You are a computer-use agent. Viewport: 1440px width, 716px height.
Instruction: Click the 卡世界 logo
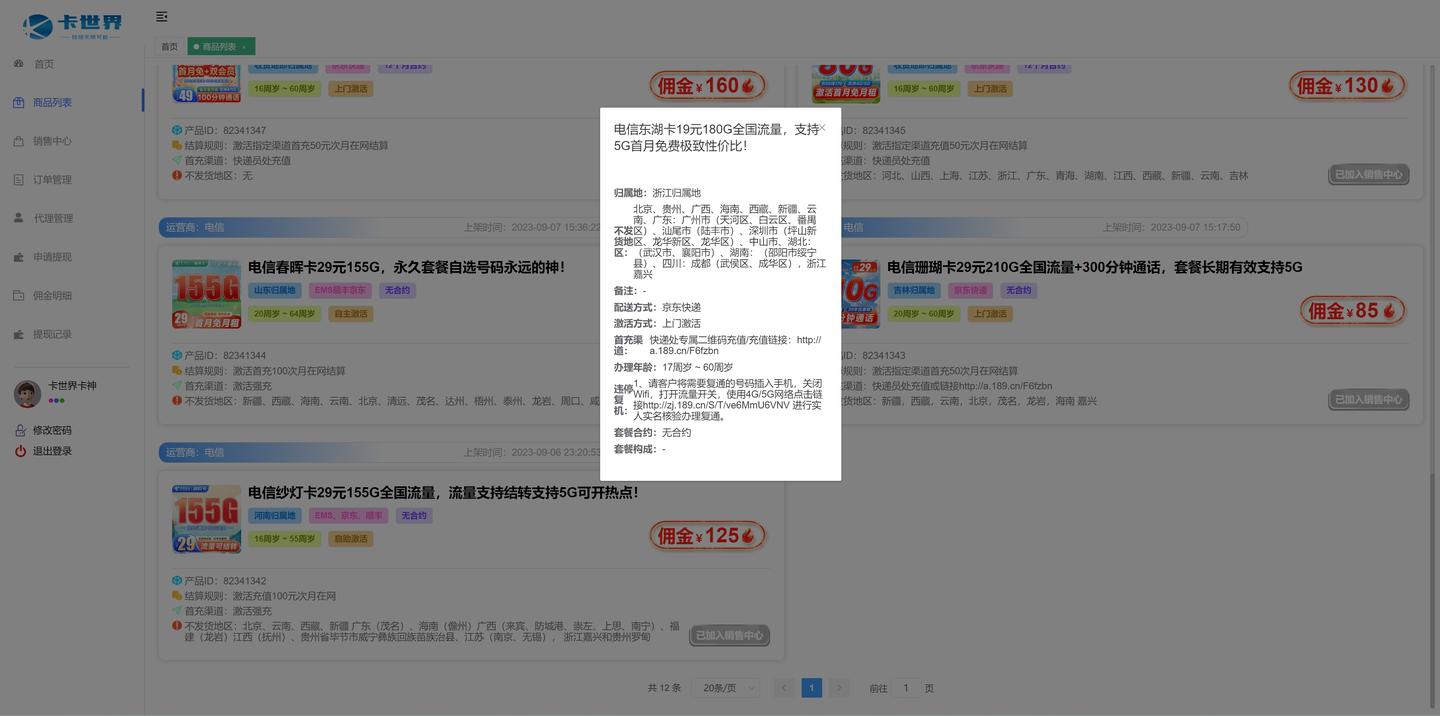[72, 26]
